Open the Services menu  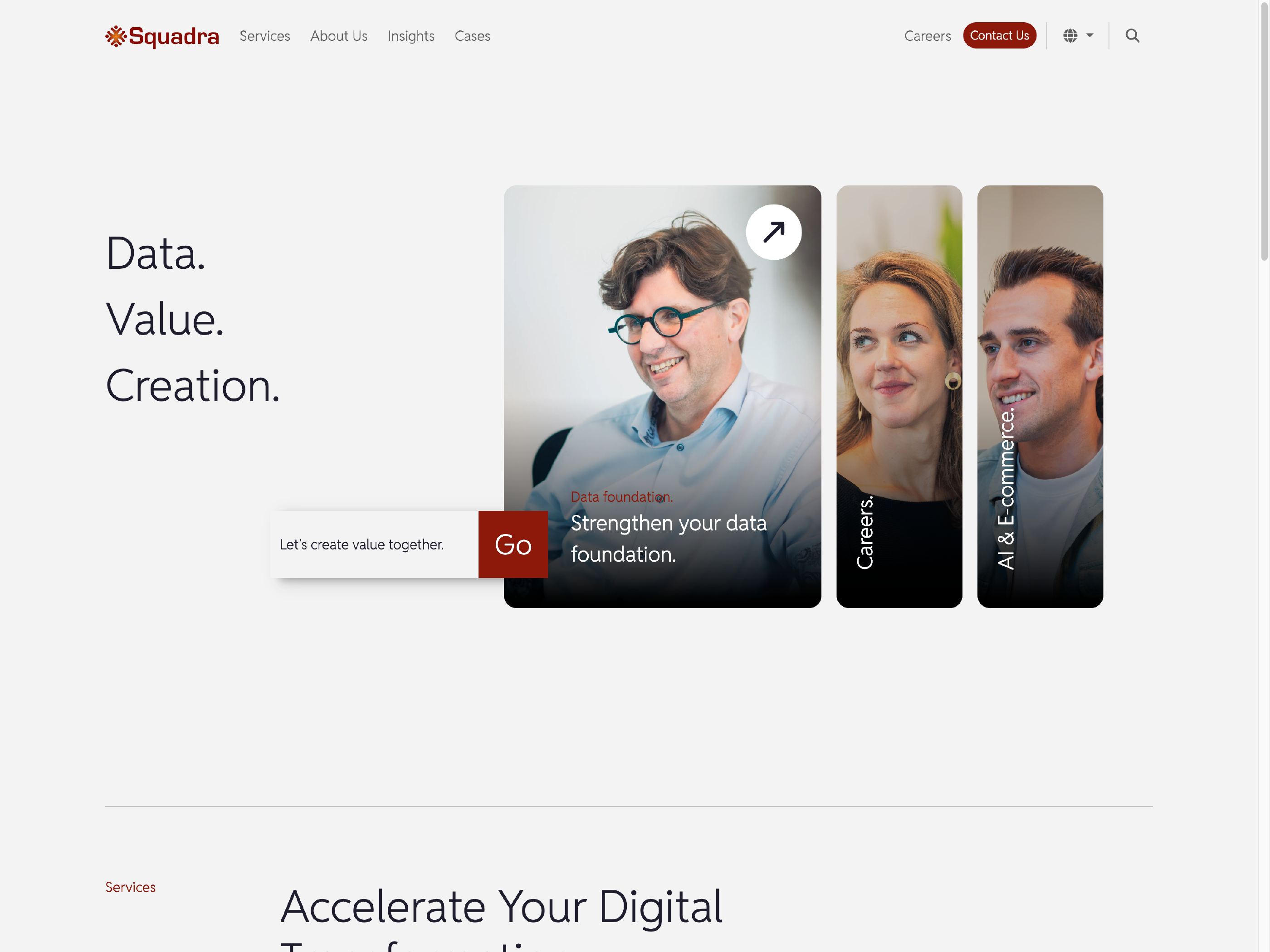[265, 36]
